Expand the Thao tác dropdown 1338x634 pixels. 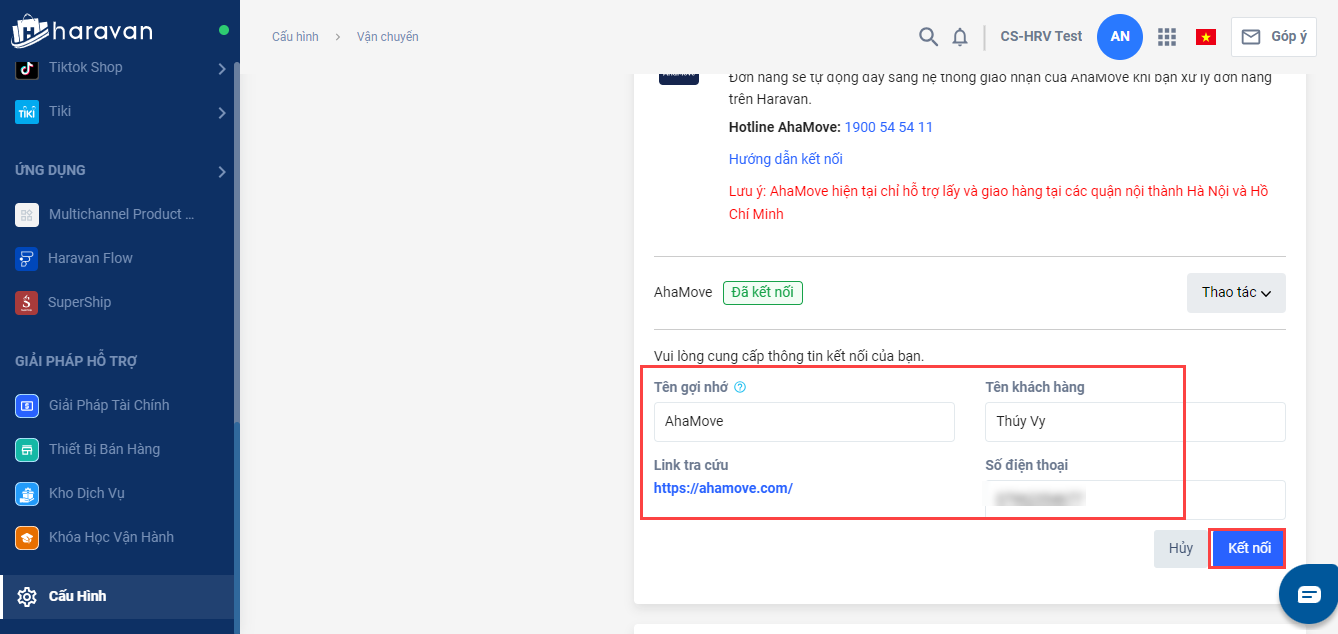(x=1236, y=293)
